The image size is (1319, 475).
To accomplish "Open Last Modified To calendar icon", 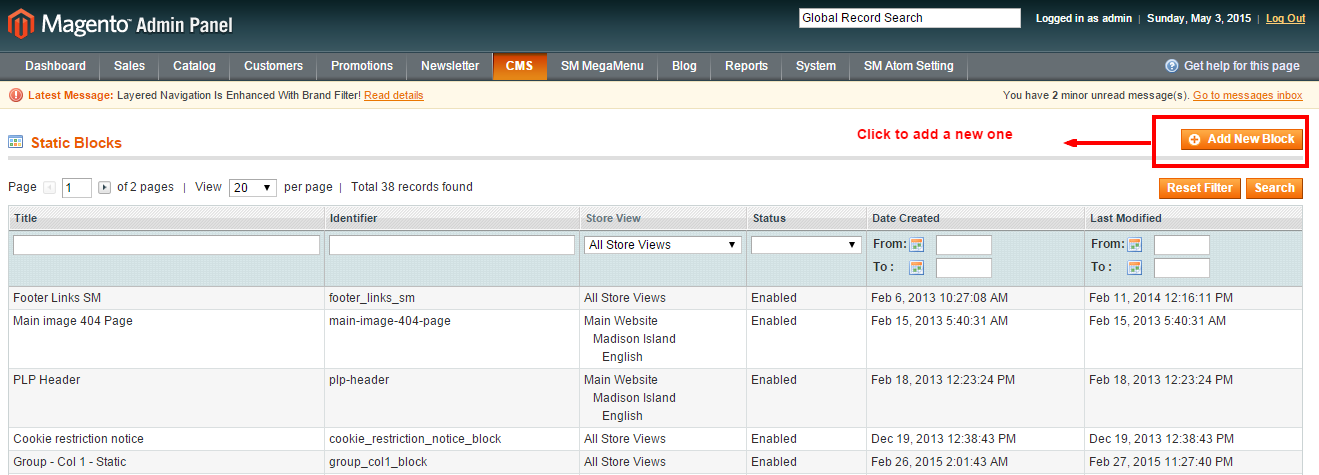I will pos(1134,267).
